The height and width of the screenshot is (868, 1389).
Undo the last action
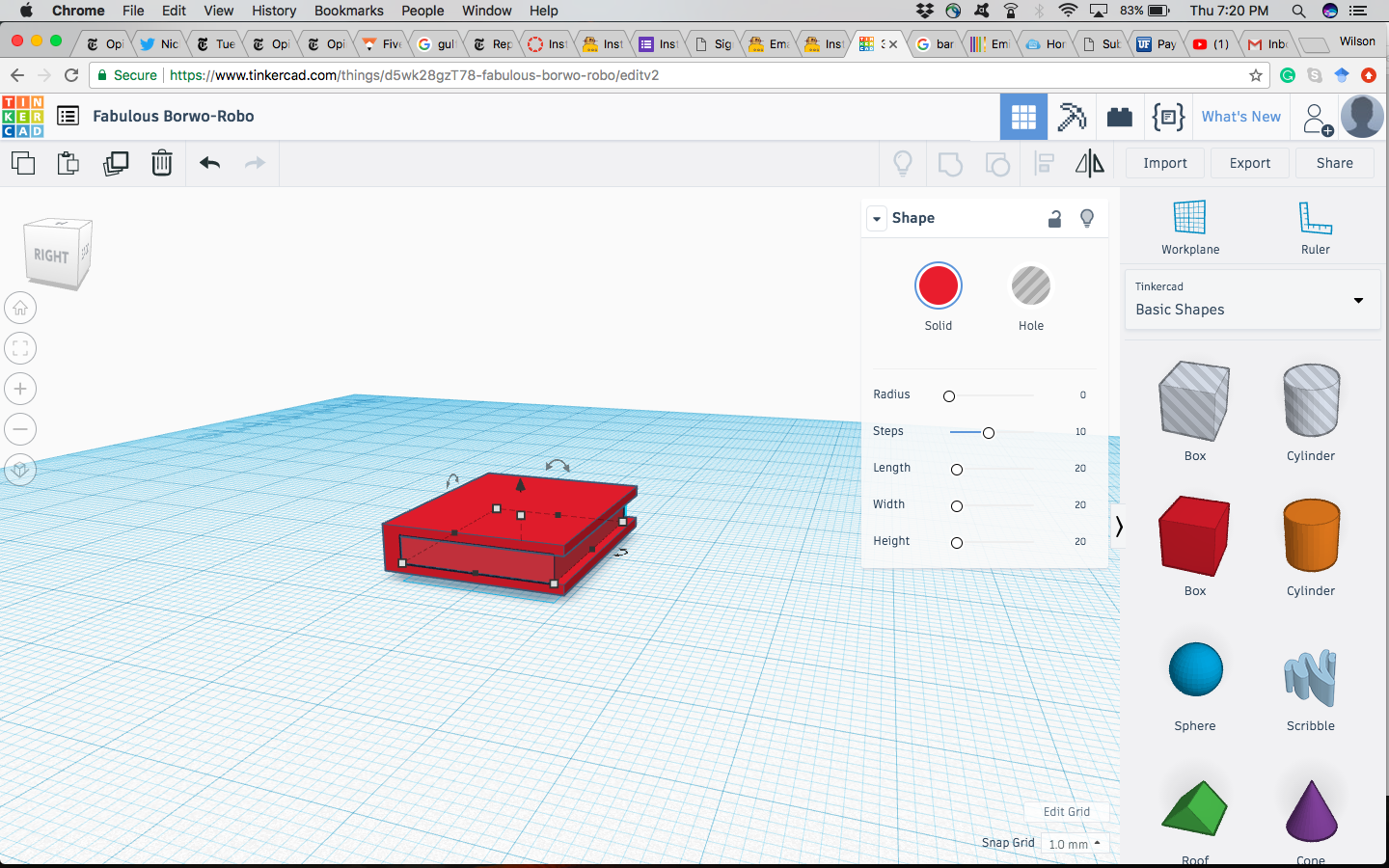(209, 163)
